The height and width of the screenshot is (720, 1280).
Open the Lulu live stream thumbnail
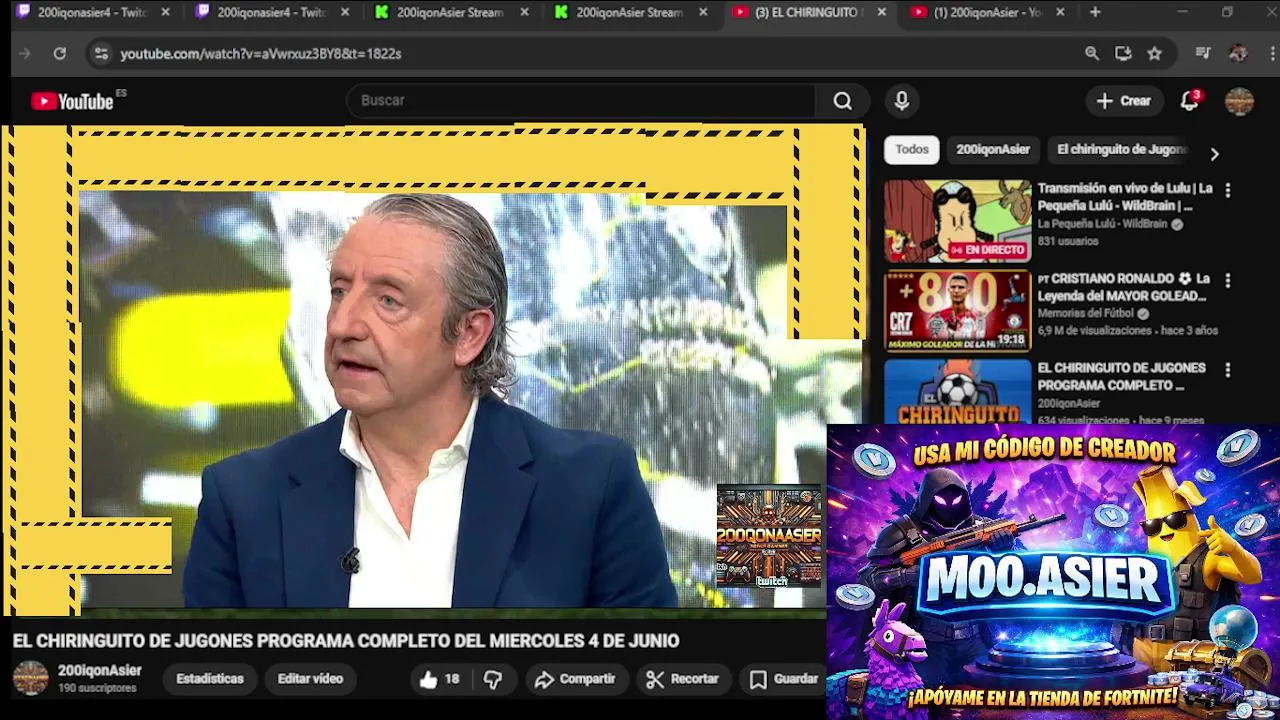pos(957,221)
